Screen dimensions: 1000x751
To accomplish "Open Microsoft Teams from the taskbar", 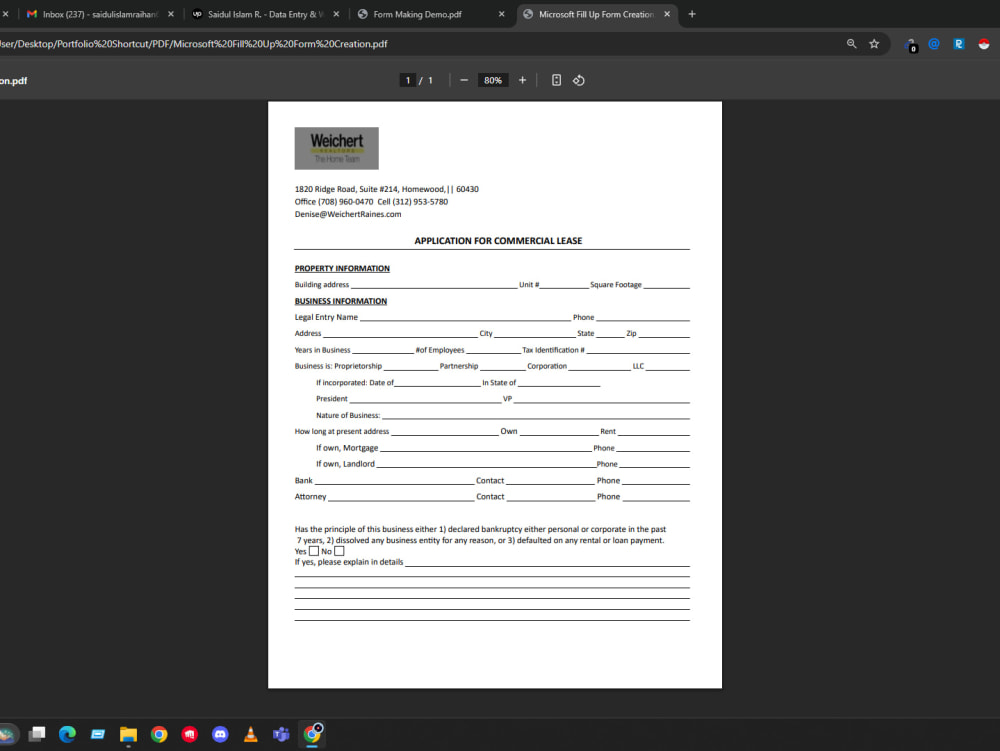I will 281,734.
